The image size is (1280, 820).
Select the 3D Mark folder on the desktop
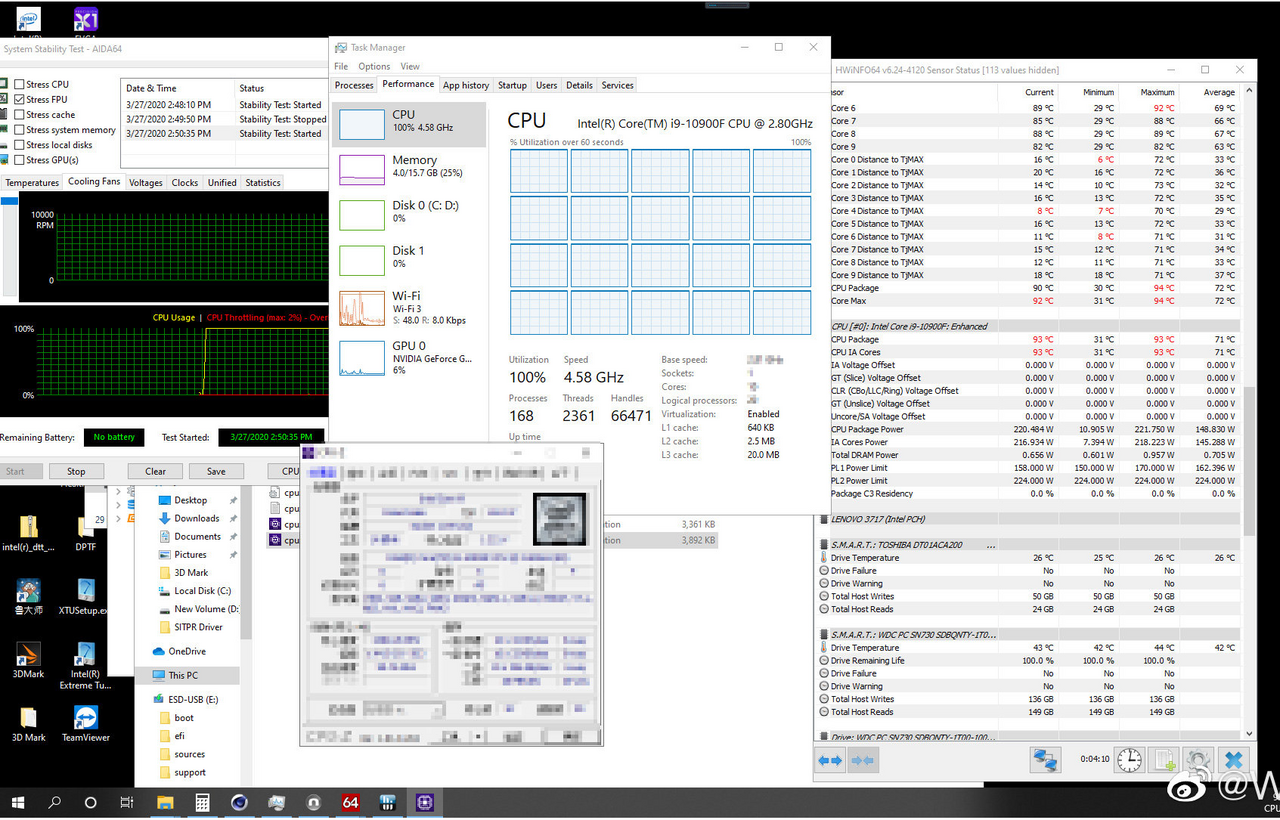[x=28, y=724]
